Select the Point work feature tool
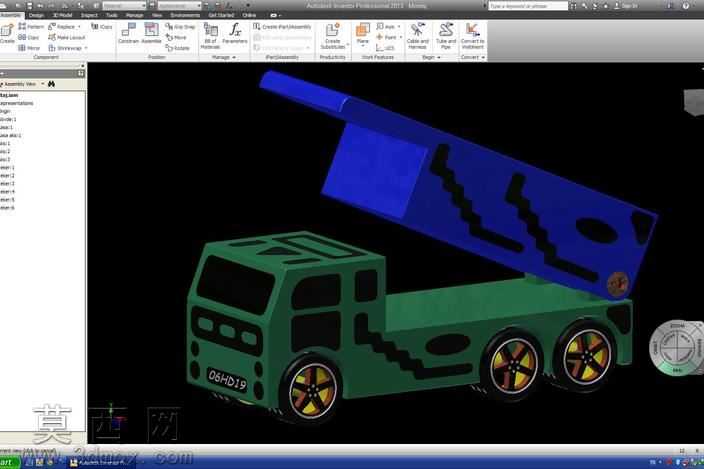Screen dimensions: 704x469 click(387, 38)
